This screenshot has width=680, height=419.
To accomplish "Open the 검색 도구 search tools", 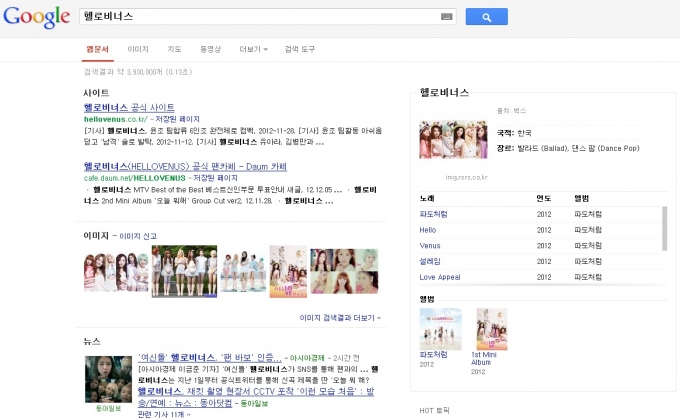I will [x=300, y=49].
